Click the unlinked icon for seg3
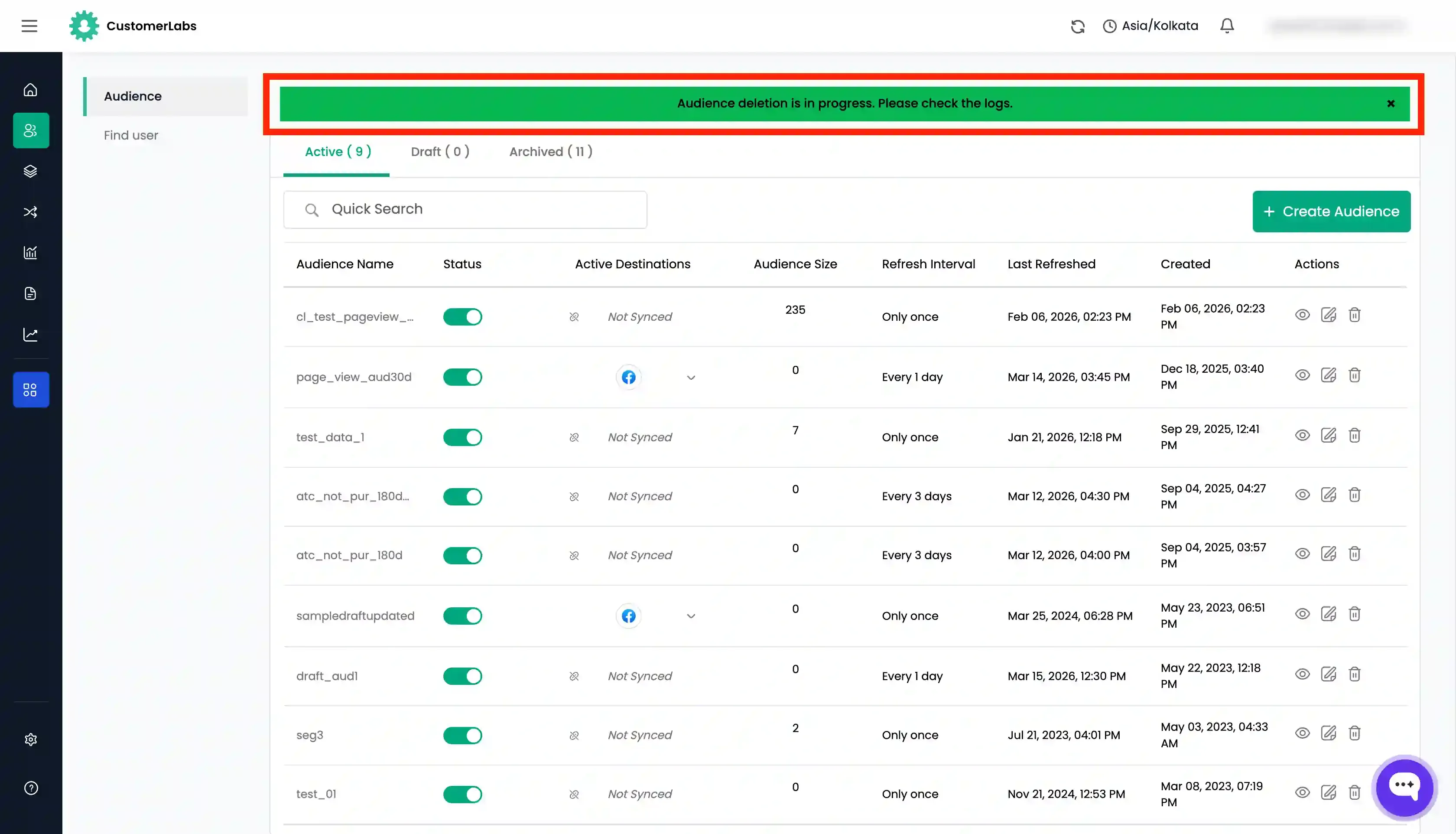1456x834 pixels. tap(574, 736)
